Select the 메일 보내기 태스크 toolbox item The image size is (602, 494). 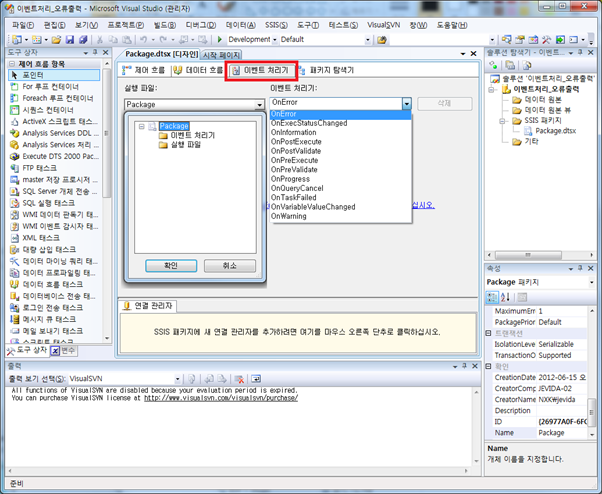(x=55, y=331)
